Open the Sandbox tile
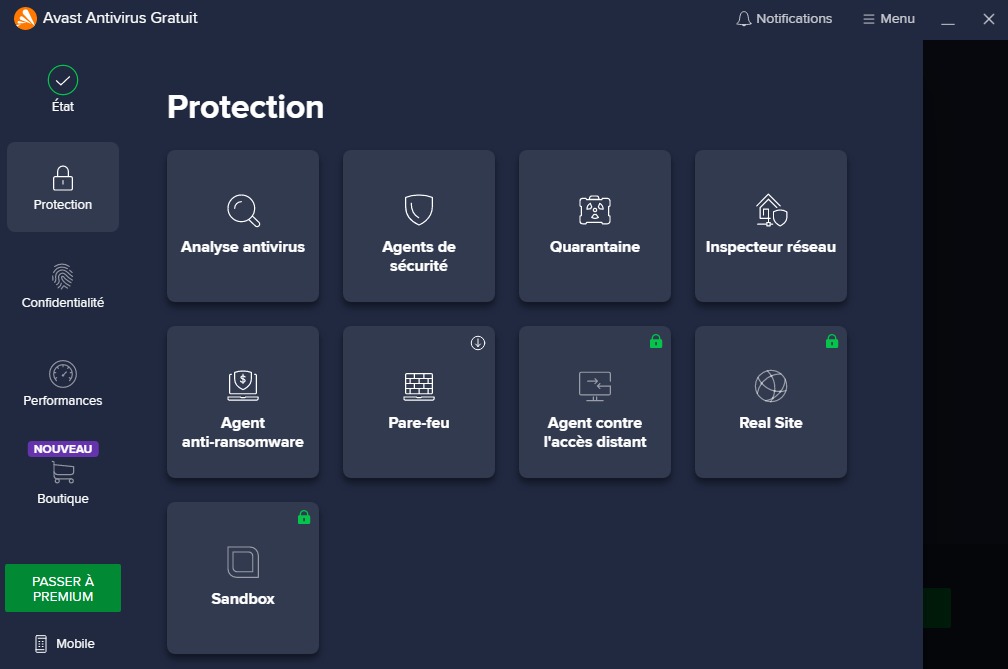Image resolution: width=1008 pixels, height=669 pixels. (243, 578)
